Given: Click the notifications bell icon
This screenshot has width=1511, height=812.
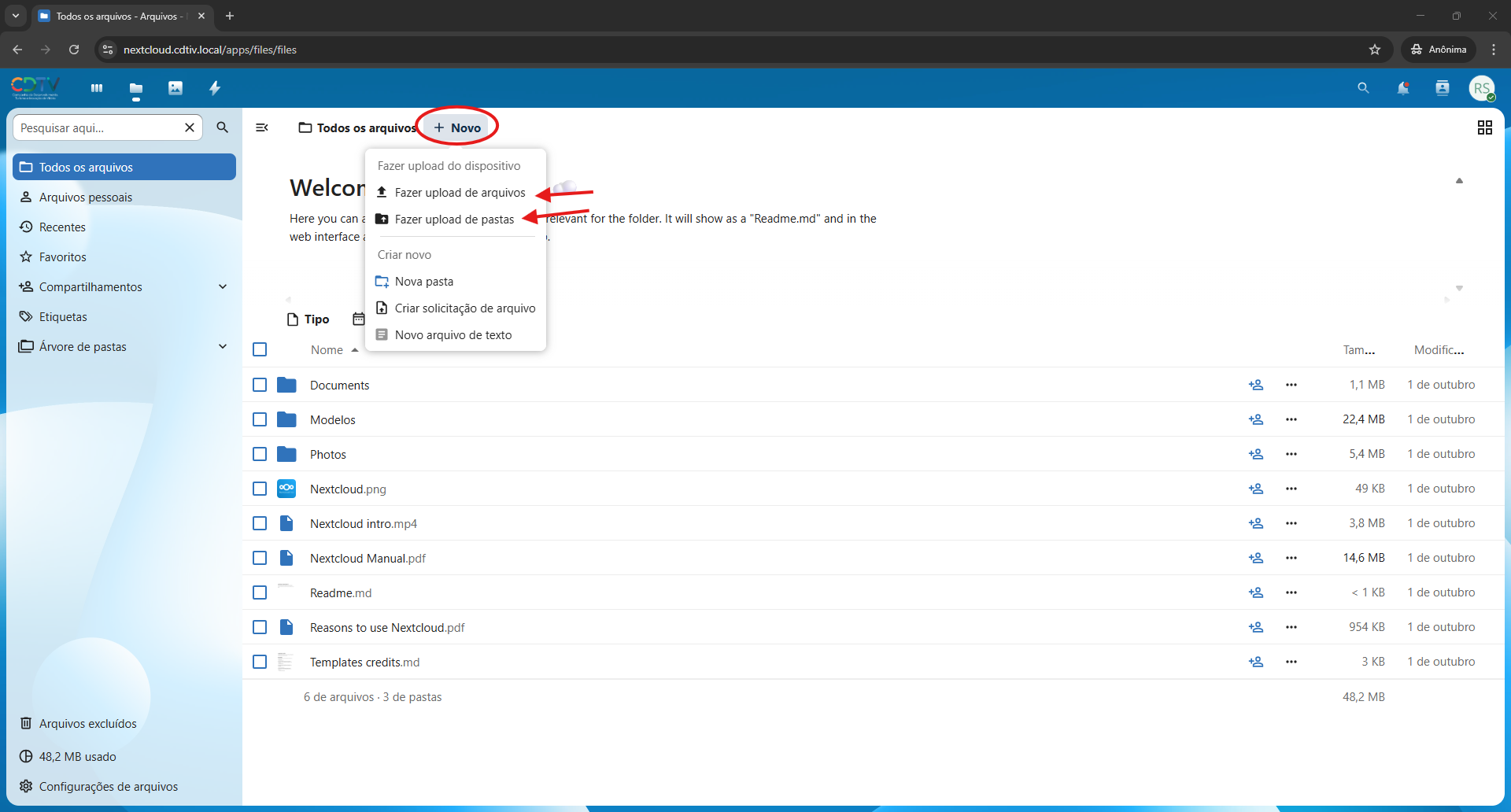Looking at the screenshot, I should click(x=1402, y=88).
